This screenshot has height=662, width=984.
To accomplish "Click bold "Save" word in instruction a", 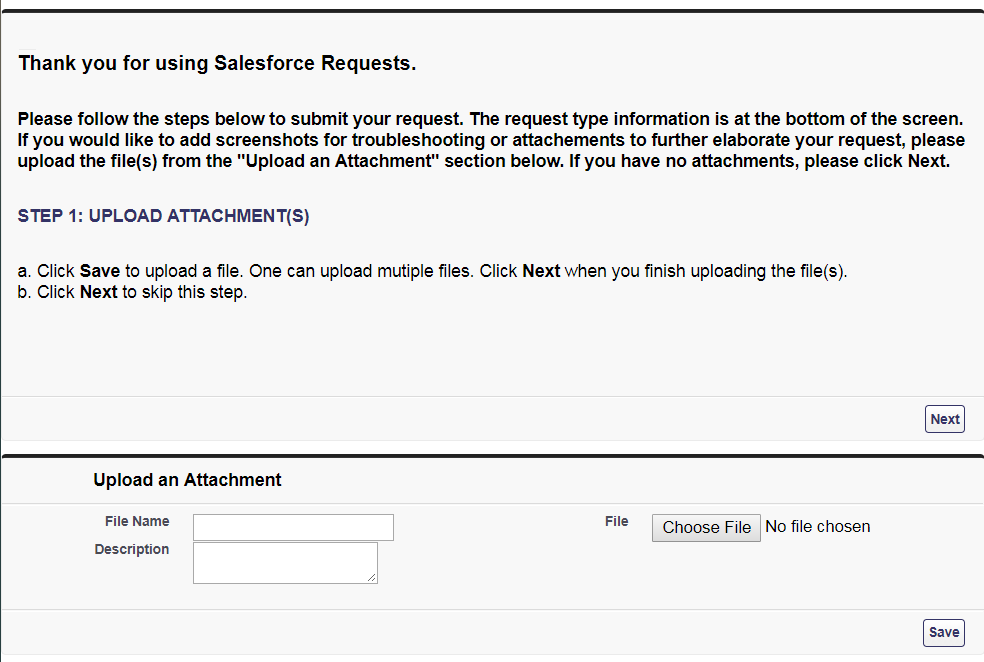I will point(99,271).
